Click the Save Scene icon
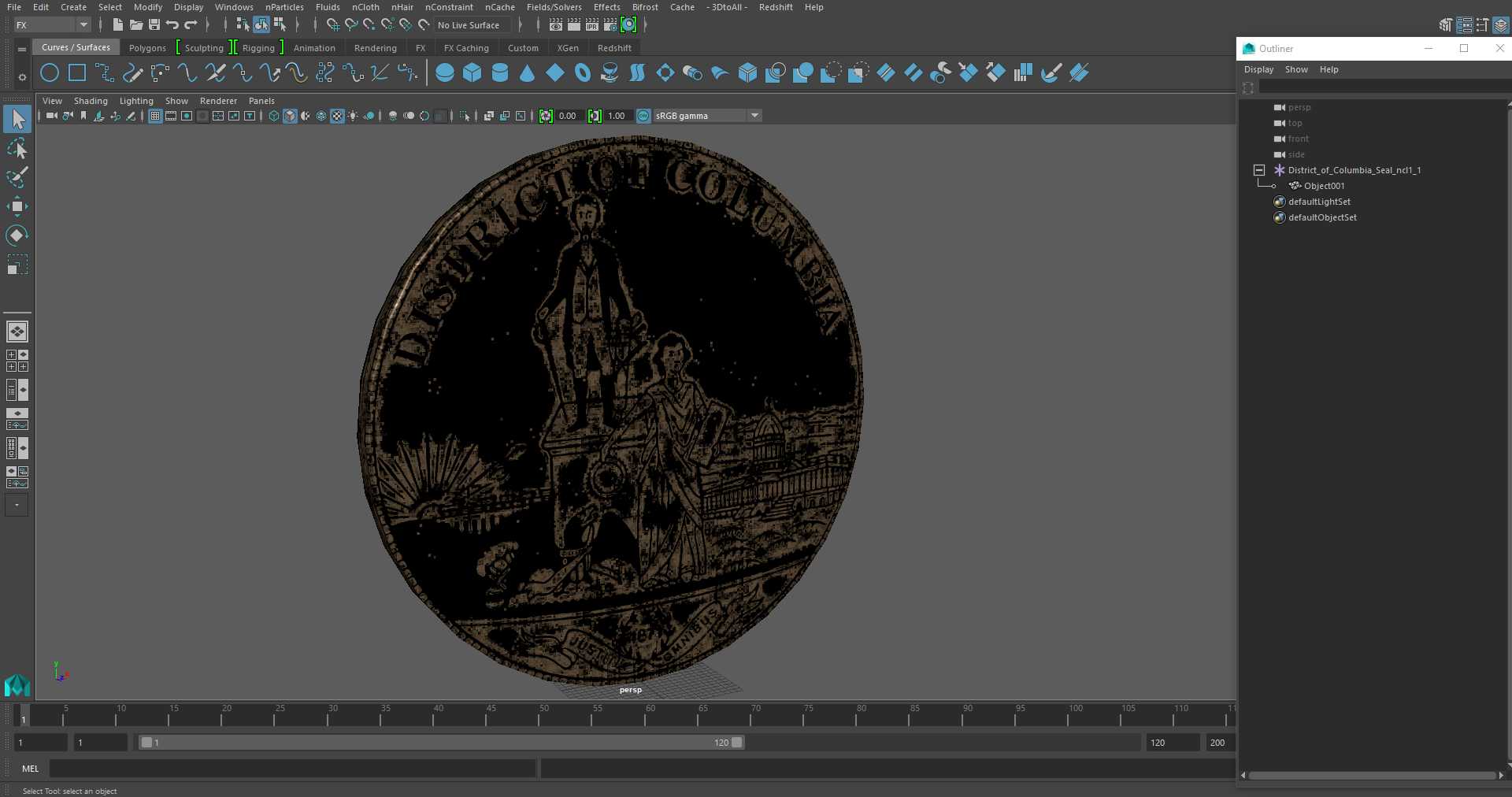 pyautogui.click(x=154, y=25)
